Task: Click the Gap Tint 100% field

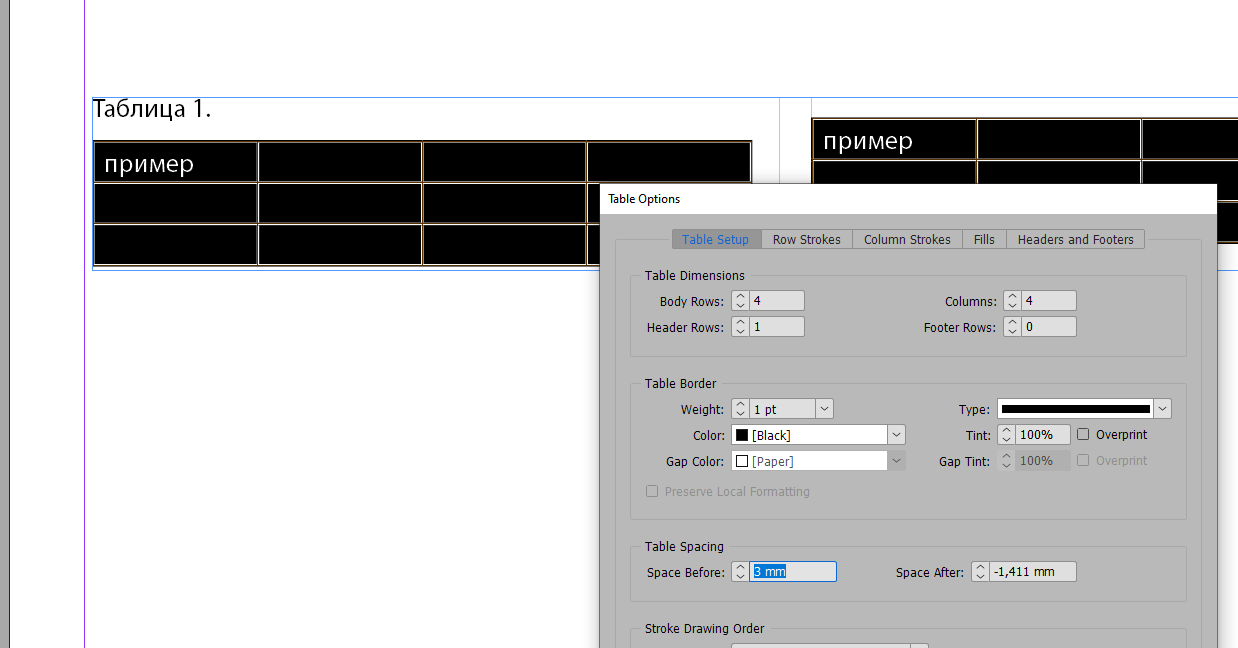Action: 1043,461
